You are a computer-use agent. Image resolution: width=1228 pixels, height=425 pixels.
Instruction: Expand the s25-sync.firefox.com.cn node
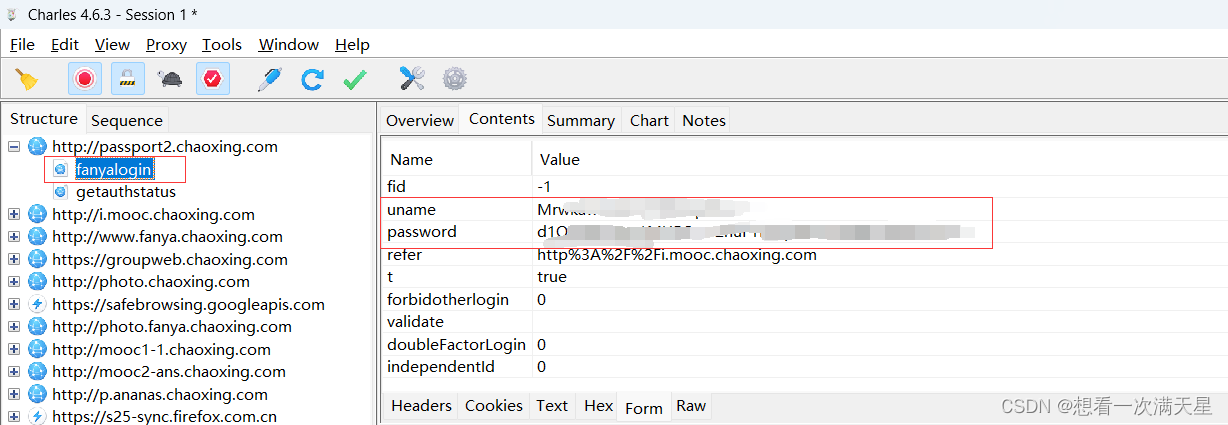[14, 417]
